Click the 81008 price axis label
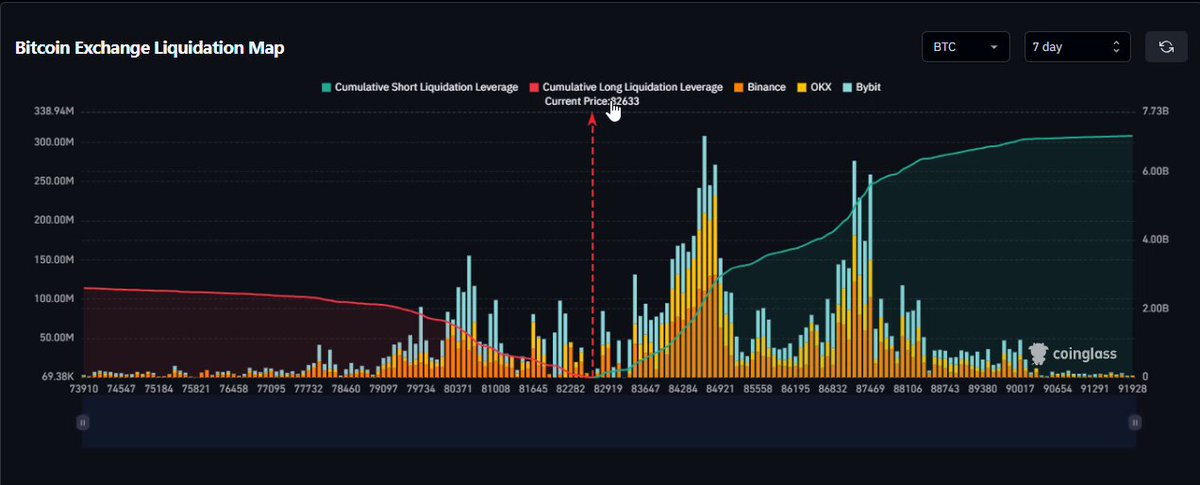Screen dimensions: 1200x485 click(x=495, y=387)
